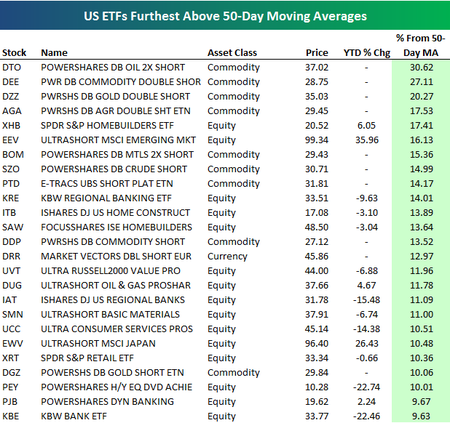This screenshot has width=450, height=423.
Task: Click the DGZ ticker symbol
Action: 11,372
